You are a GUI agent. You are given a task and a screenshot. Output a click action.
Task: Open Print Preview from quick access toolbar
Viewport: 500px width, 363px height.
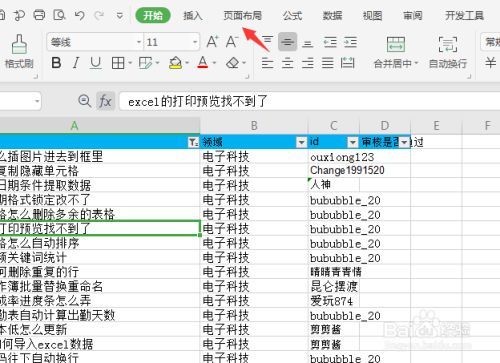tap(60, 15)
